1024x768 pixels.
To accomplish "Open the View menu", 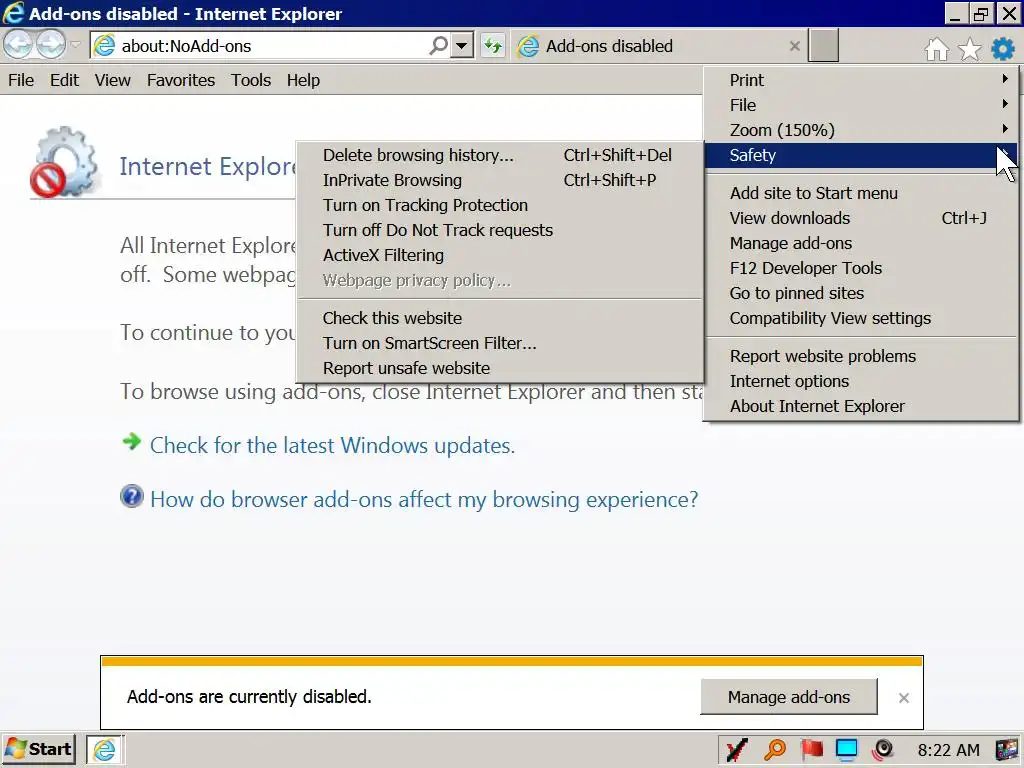I will (x=112, y=80).
